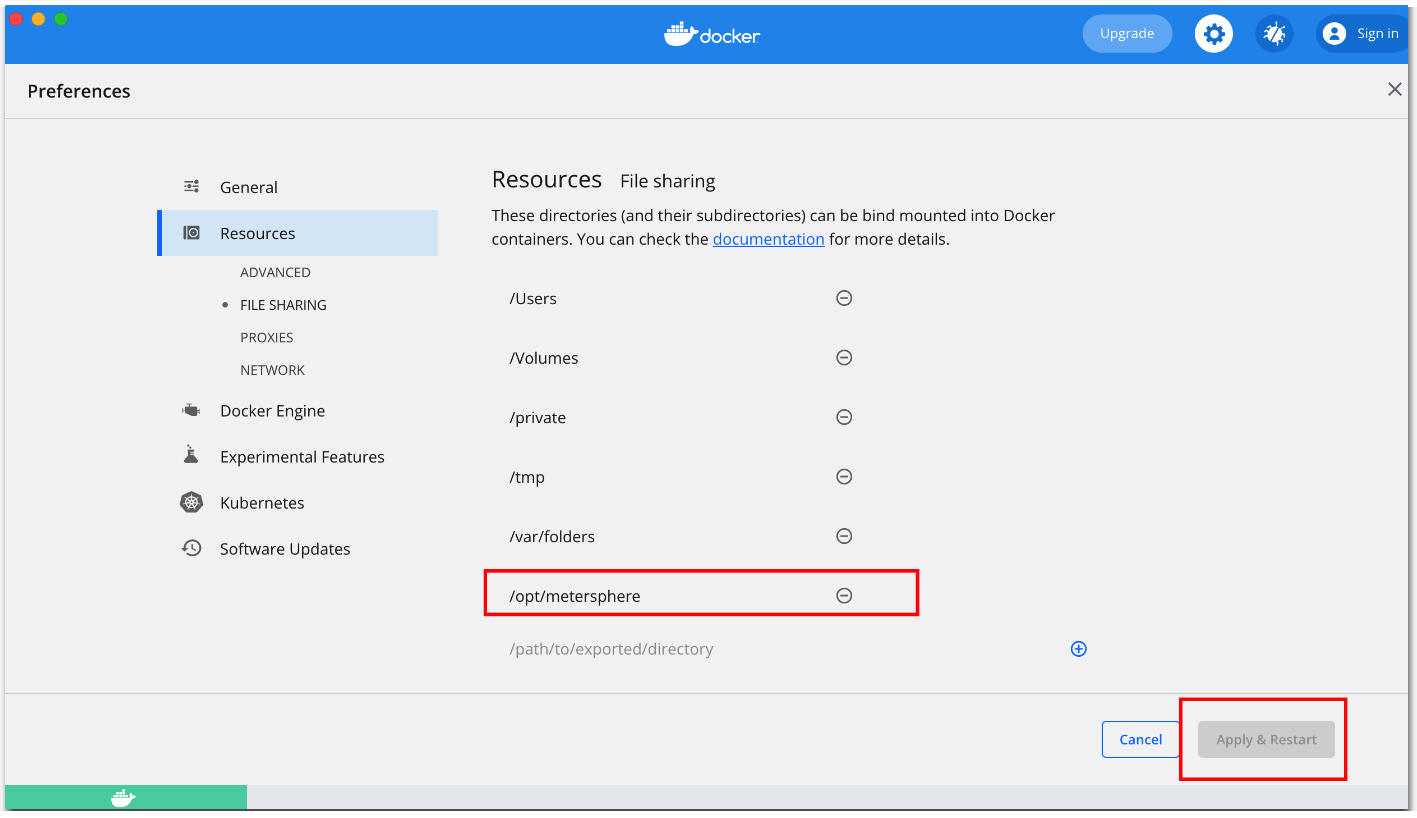Remove the /Users shared directory

click(844, 298)
